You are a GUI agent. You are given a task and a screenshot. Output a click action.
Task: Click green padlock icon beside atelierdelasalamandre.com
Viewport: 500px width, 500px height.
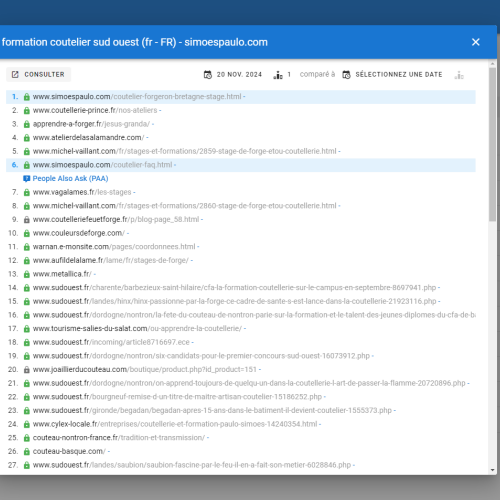[27, 138]
